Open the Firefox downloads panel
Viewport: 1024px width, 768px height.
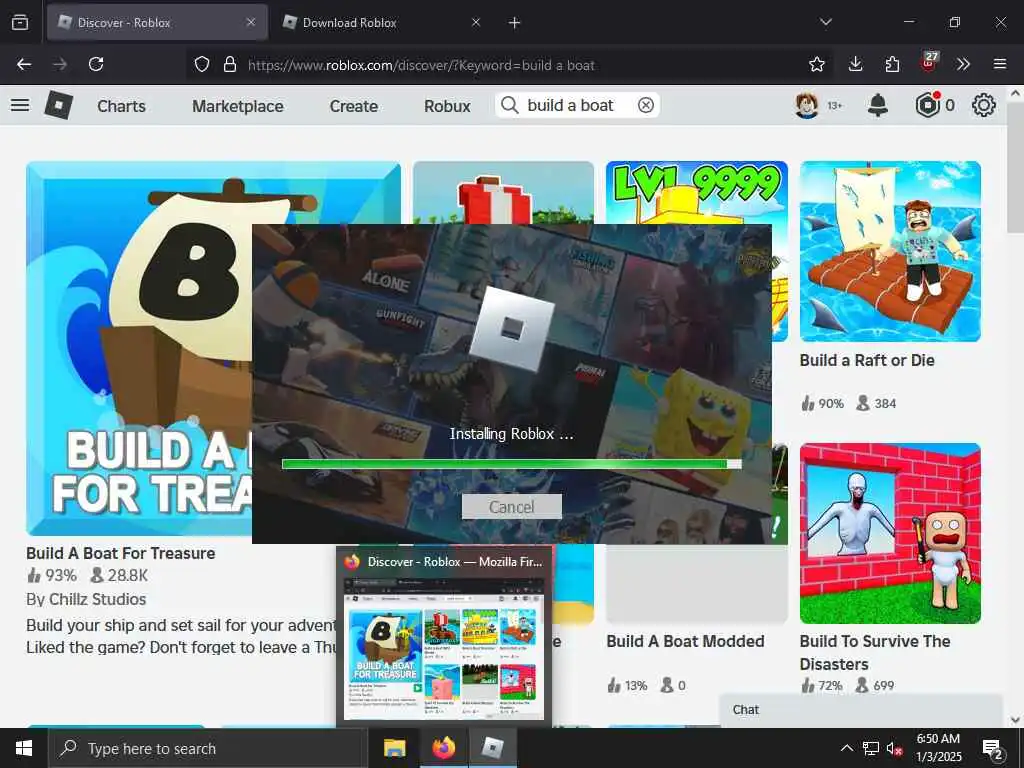tap(856, 64)
